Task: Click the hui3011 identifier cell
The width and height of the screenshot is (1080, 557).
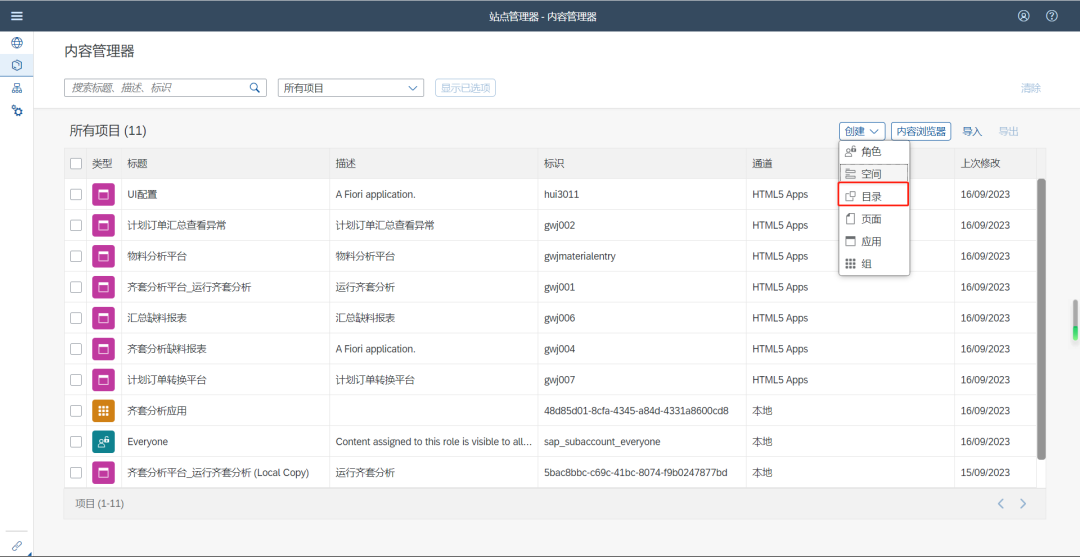Action: pyautogui.click(x=561, y=195)
